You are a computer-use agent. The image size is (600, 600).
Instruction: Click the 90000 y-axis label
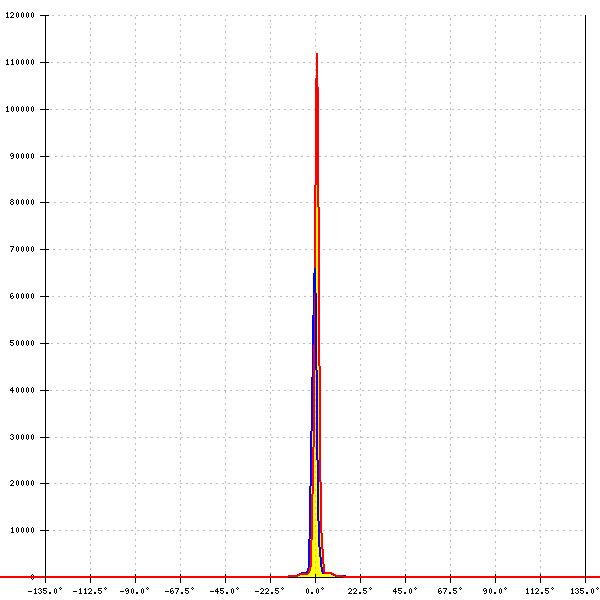(x=22, y=156)
